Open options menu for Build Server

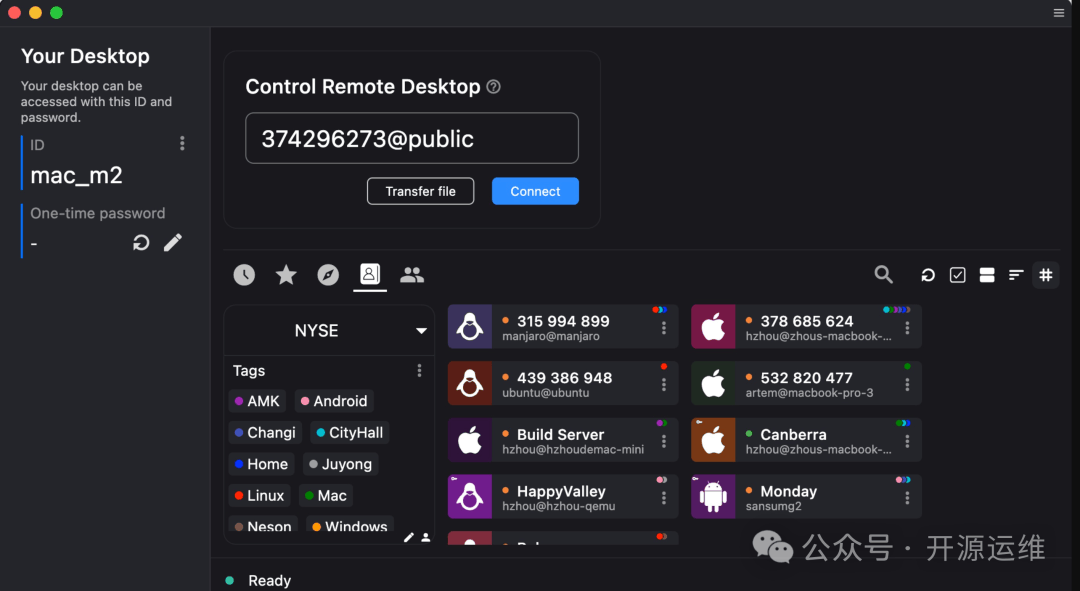[x=664, y=441]
